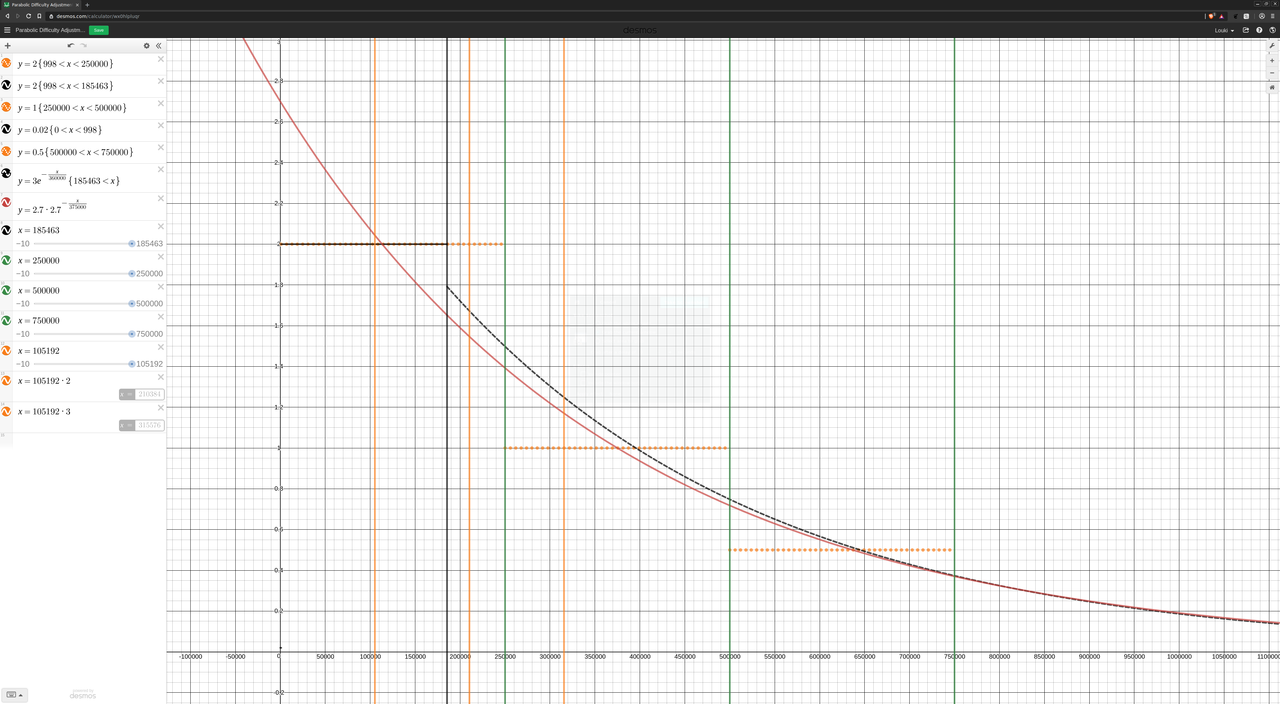Viewport: 1280px width, 704px height.
Task: Edit the y=1{250000<x<500000} expression
Action: pos(72,108)
